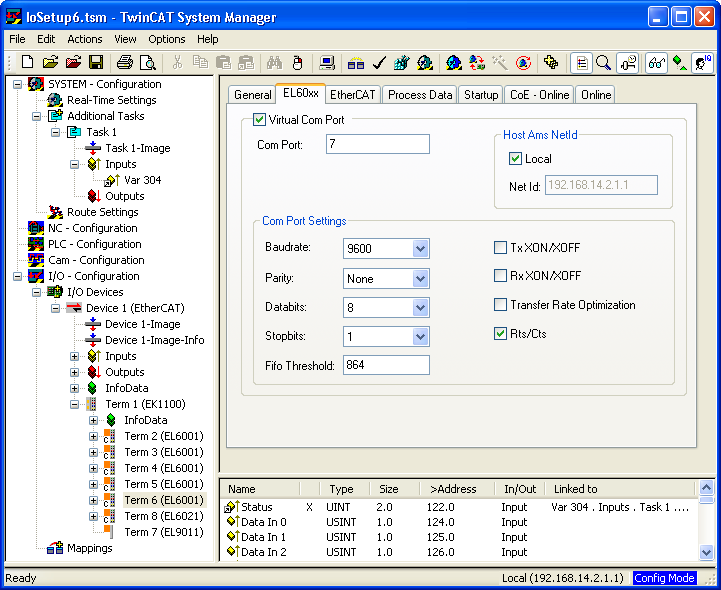721x590 pixels.
Task: Collapse Term 1 (EK1100) node
Action: (x=74, y=404)
